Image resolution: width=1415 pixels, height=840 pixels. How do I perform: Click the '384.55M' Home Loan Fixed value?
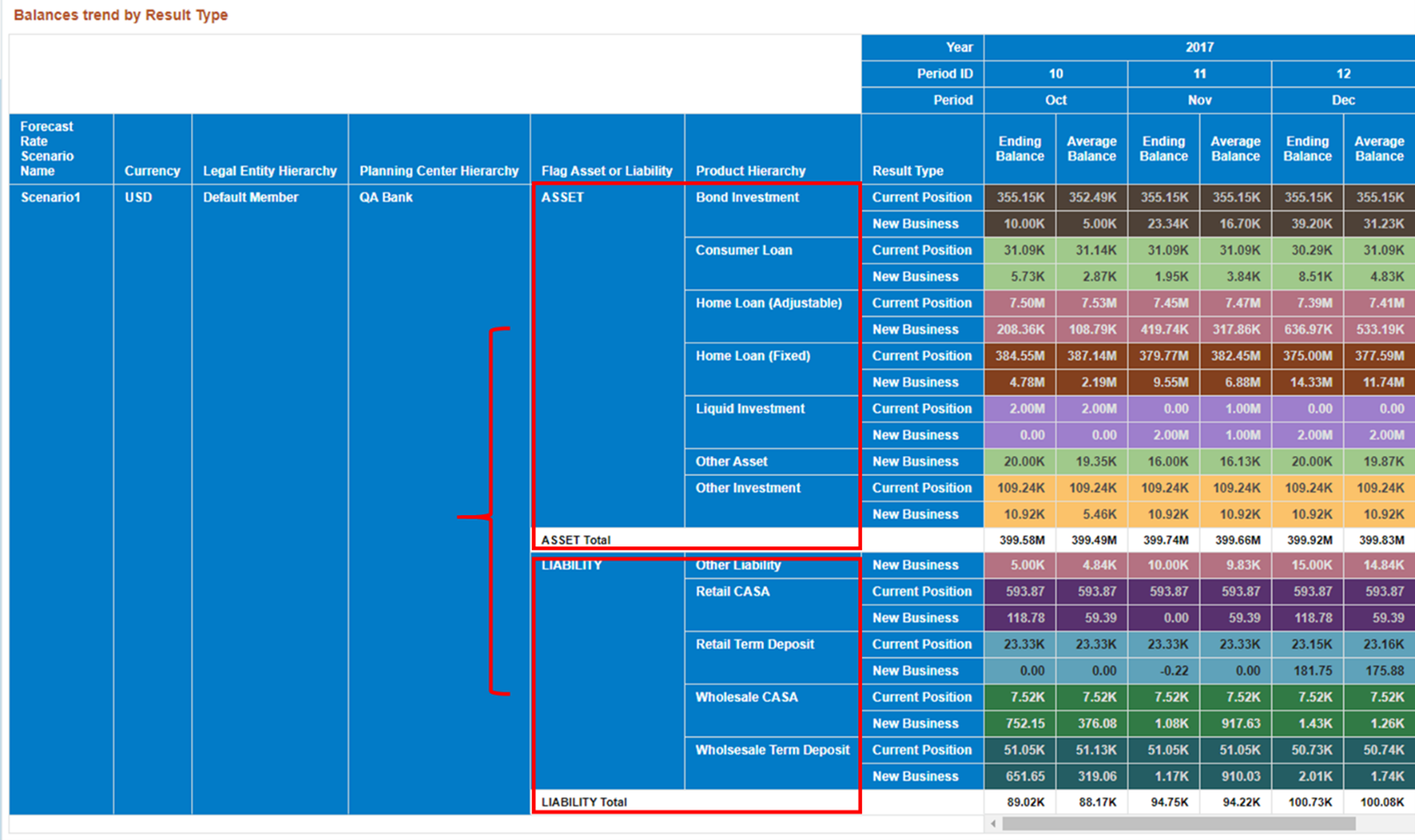[1020, 356]
